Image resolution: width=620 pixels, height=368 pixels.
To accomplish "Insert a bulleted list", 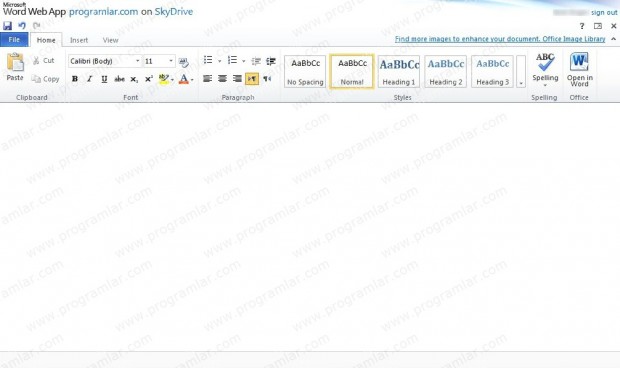I will 208,60.
